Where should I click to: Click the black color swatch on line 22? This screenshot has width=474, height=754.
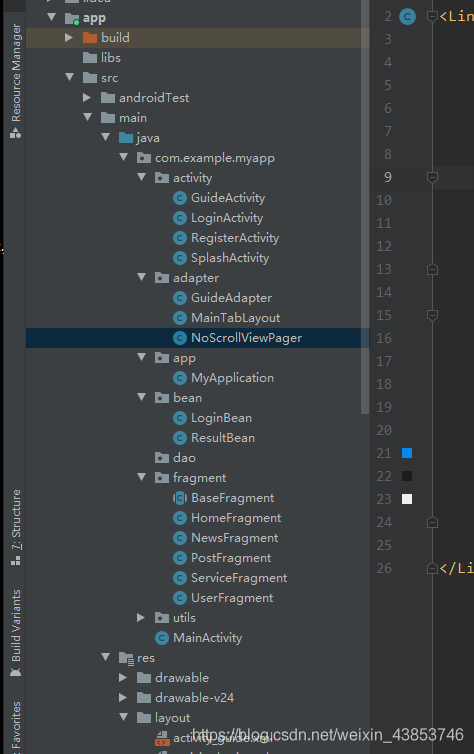click(x=407, y=476)
